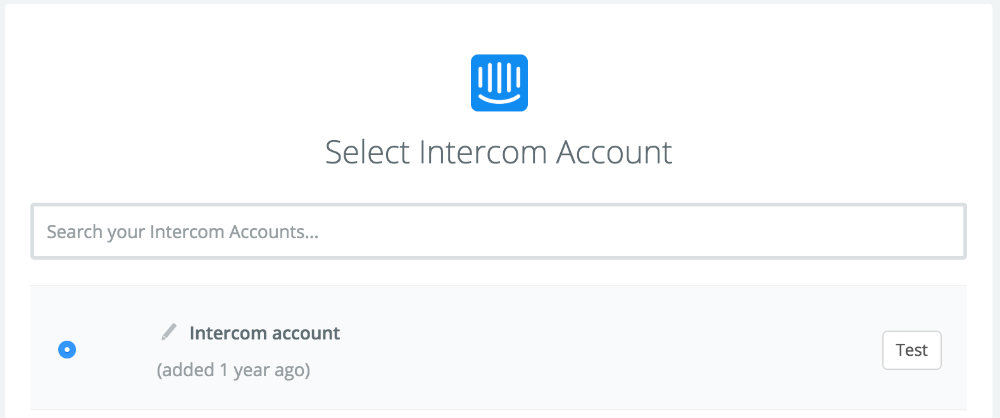Click inside the account search box
1000x418 pixels.
pos(499,232)
